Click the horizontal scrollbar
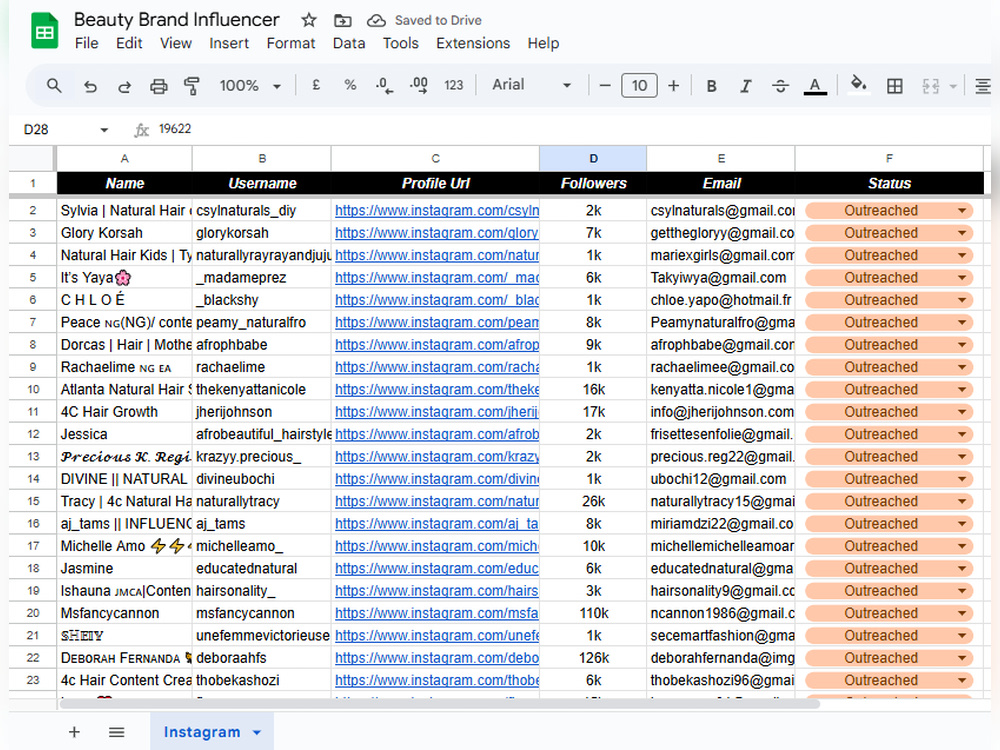 [x=440, y=703]
